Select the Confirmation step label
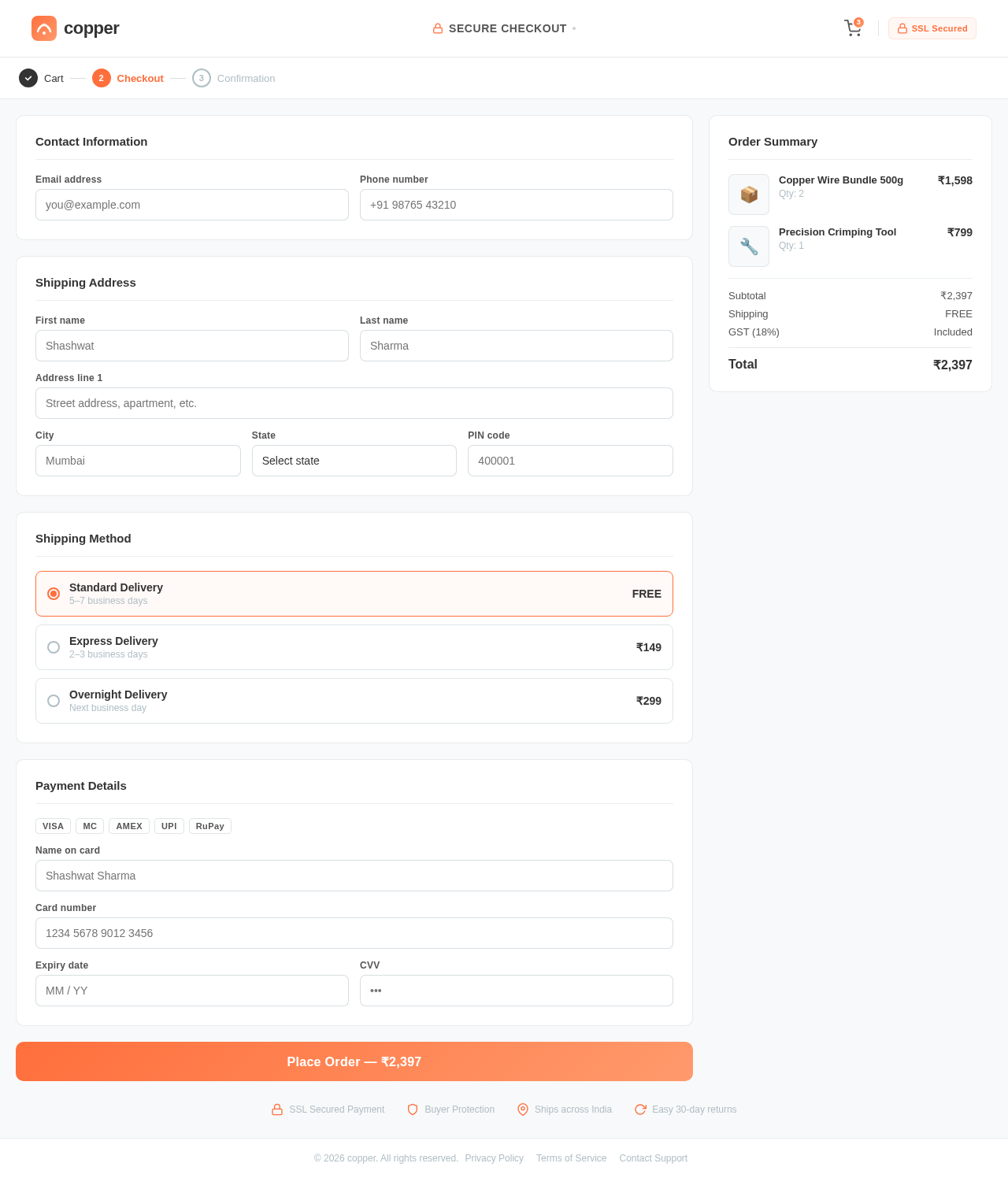Image resolution: width=1008 pixels, height=1178 pixels. tap(246, 78)
